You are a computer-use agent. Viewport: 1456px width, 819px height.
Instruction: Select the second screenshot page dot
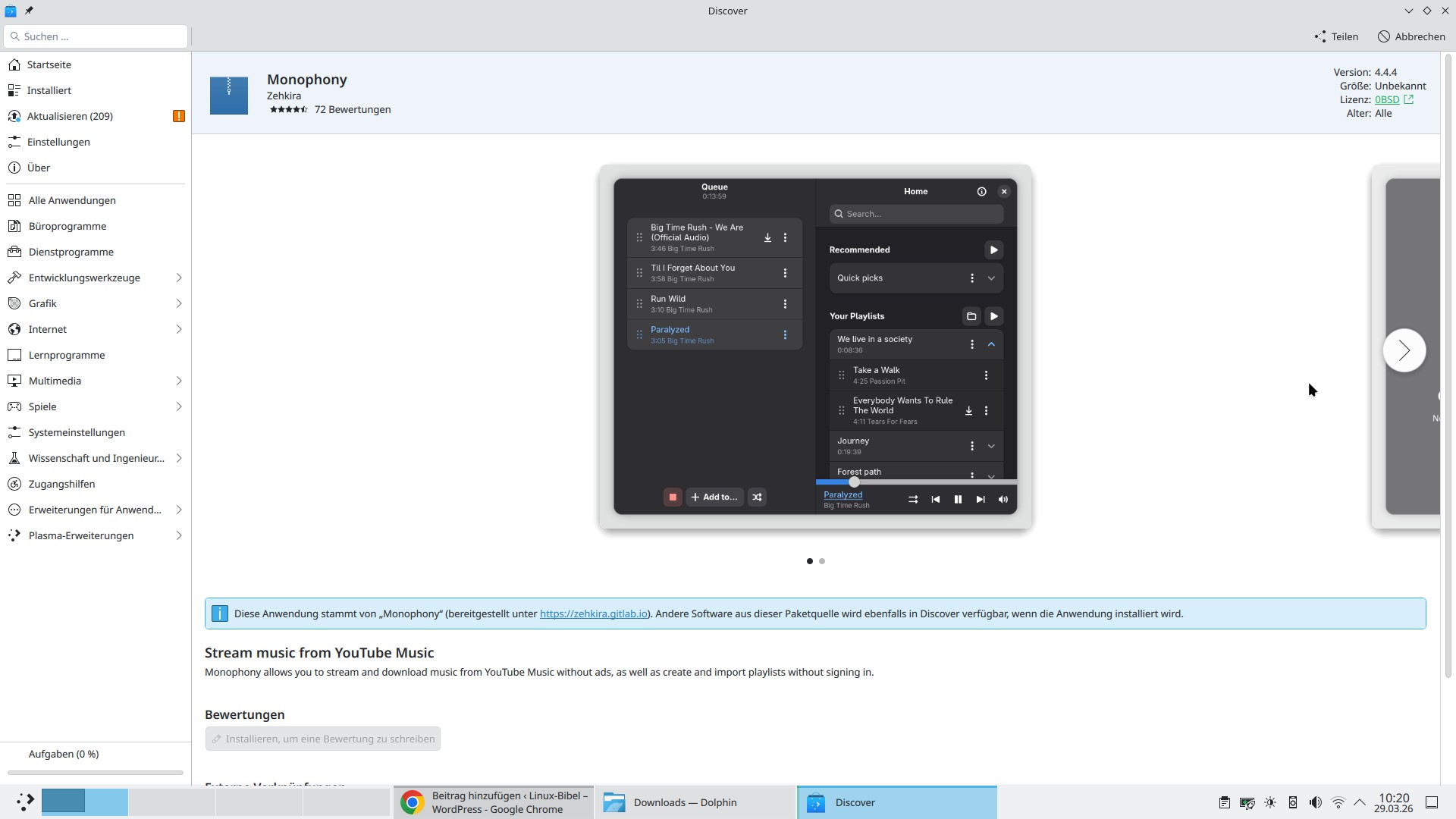click(822, 561)
